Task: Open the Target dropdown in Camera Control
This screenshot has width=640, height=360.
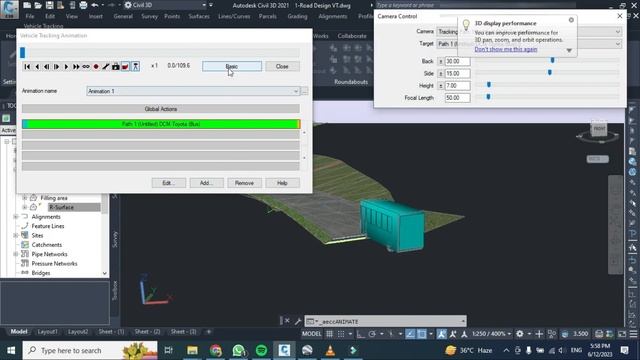Action: 618,44
